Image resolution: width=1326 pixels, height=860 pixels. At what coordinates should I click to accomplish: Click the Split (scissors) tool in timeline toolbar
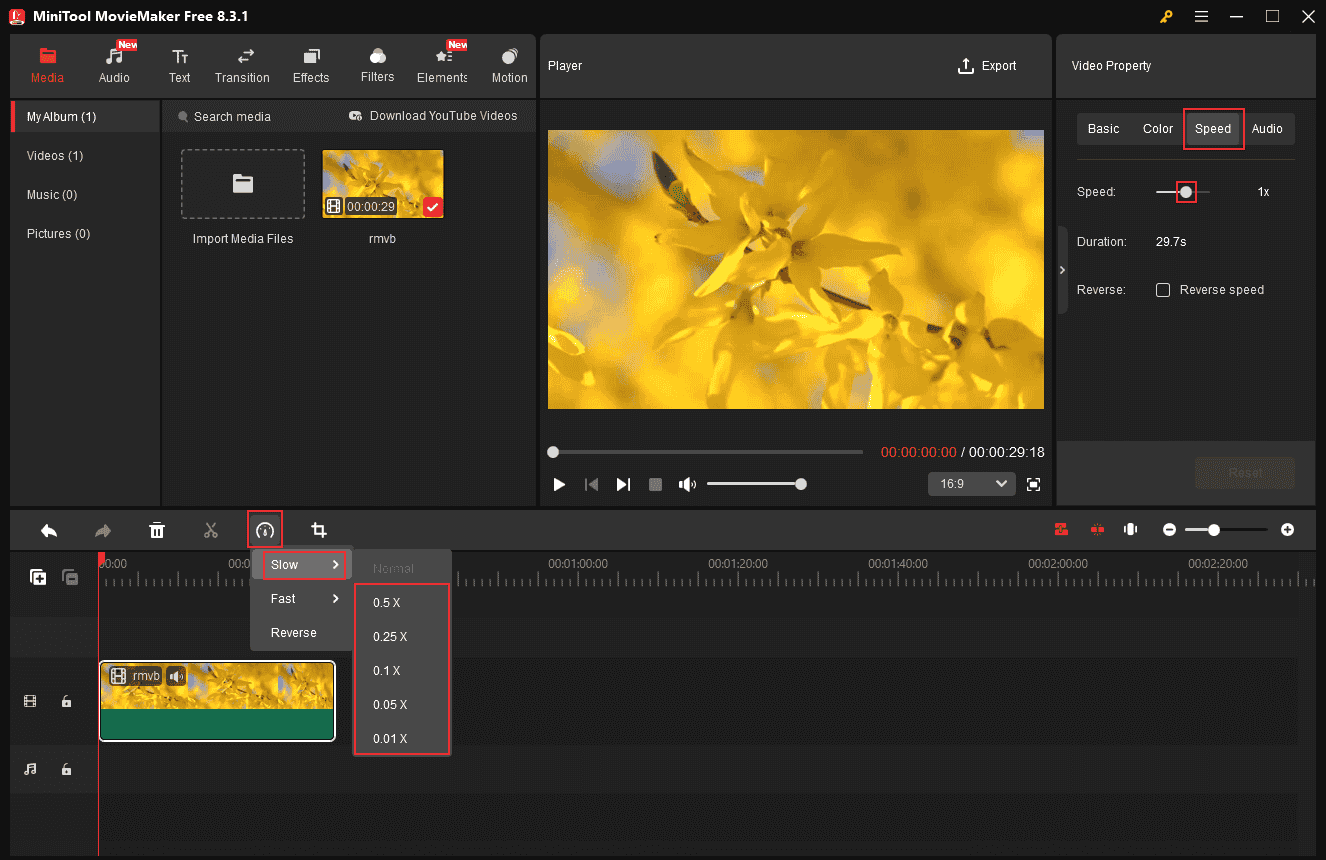(x=211, y=529)
